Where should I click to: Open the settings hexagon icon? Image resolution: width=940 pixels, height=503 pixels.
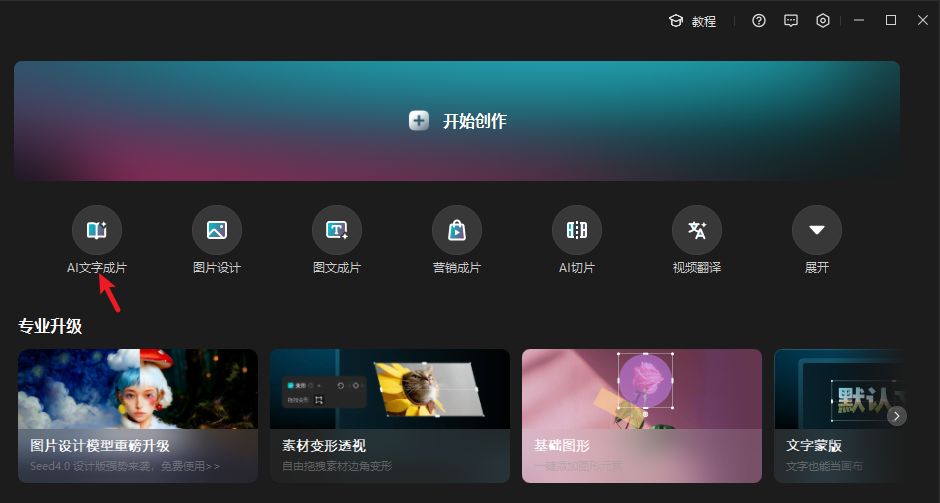click(823, 21)
